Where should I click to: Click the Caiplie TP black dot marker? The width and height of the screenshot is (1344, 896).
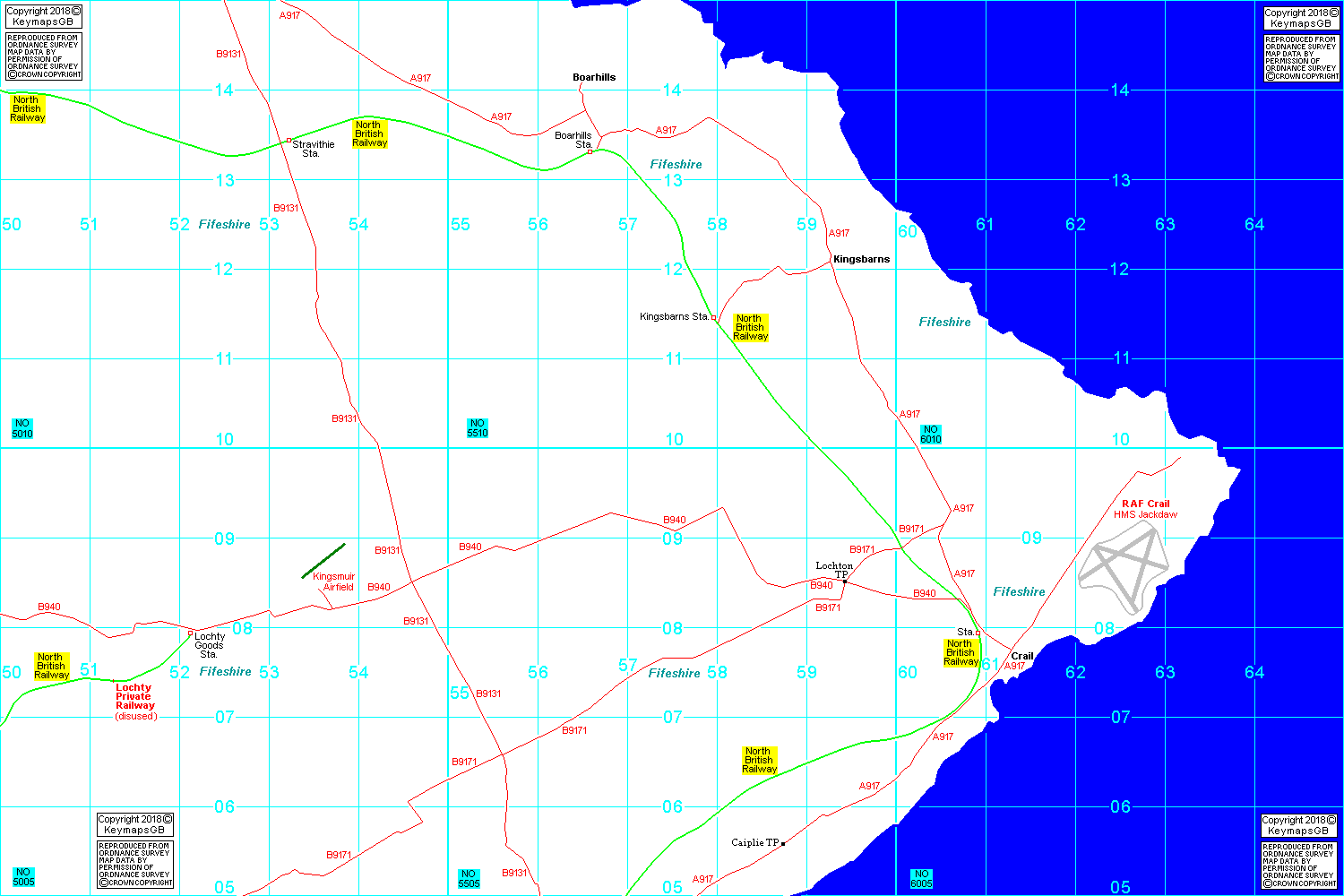(x=783, y=843)
